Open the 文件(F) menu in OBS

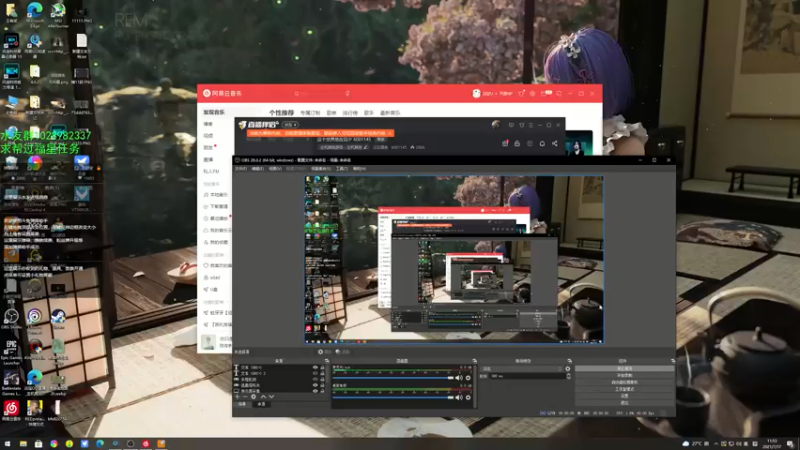(241, 169)
